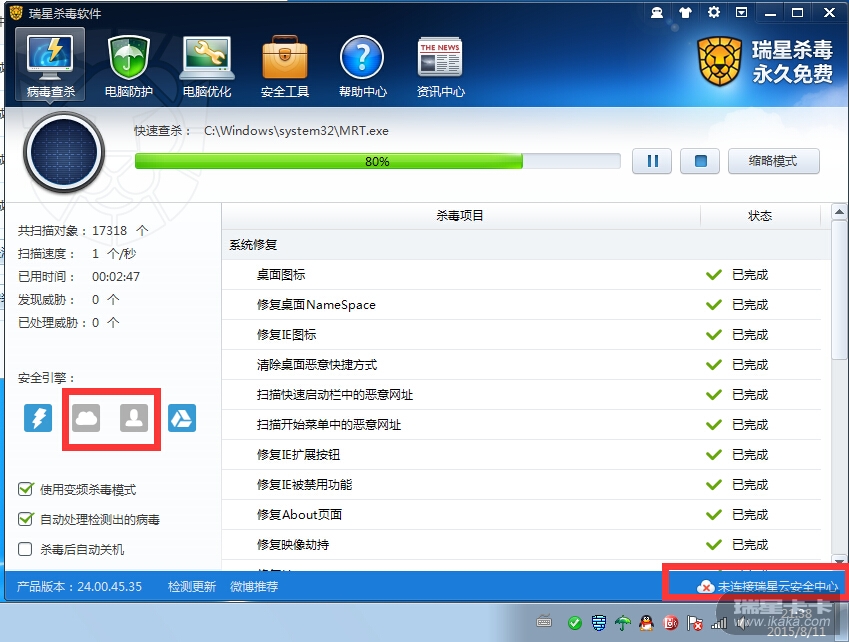The width and height of the screenshot is (849, 642).
Task: Uncheck 自动处理检测出的病毒 option
Action: (25, 519)
